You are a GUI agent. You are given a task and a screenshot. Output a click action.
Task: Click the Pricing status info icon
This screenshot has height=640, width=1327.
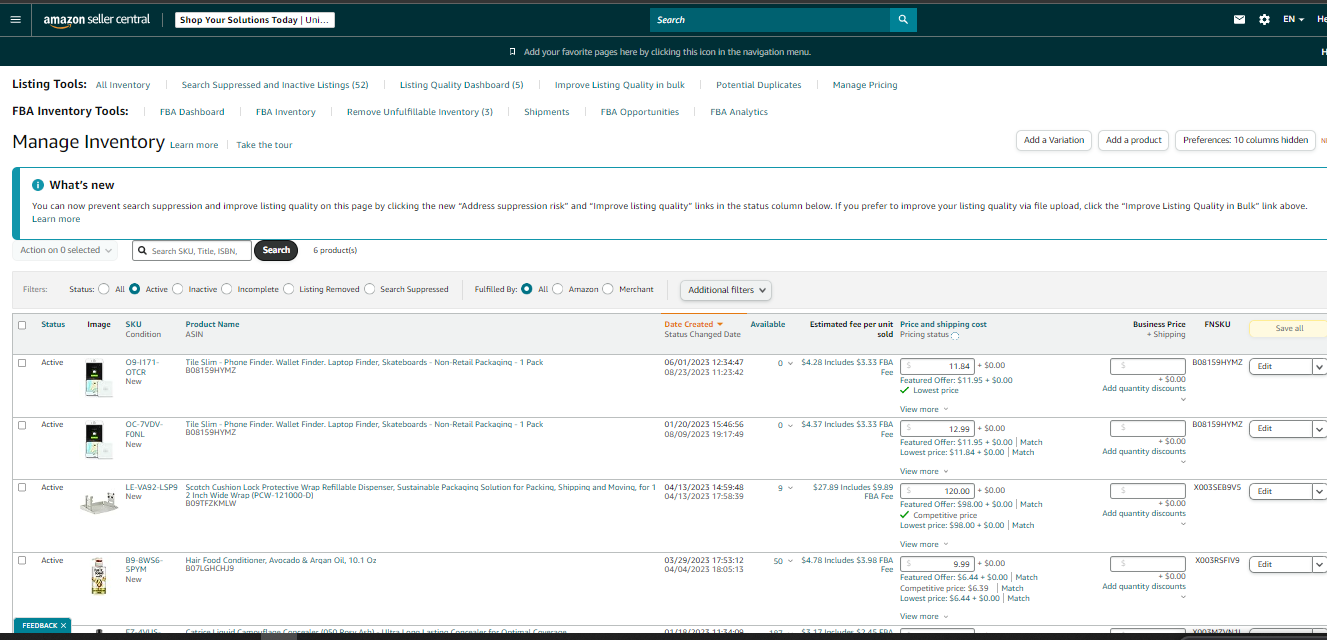point(955,336)
